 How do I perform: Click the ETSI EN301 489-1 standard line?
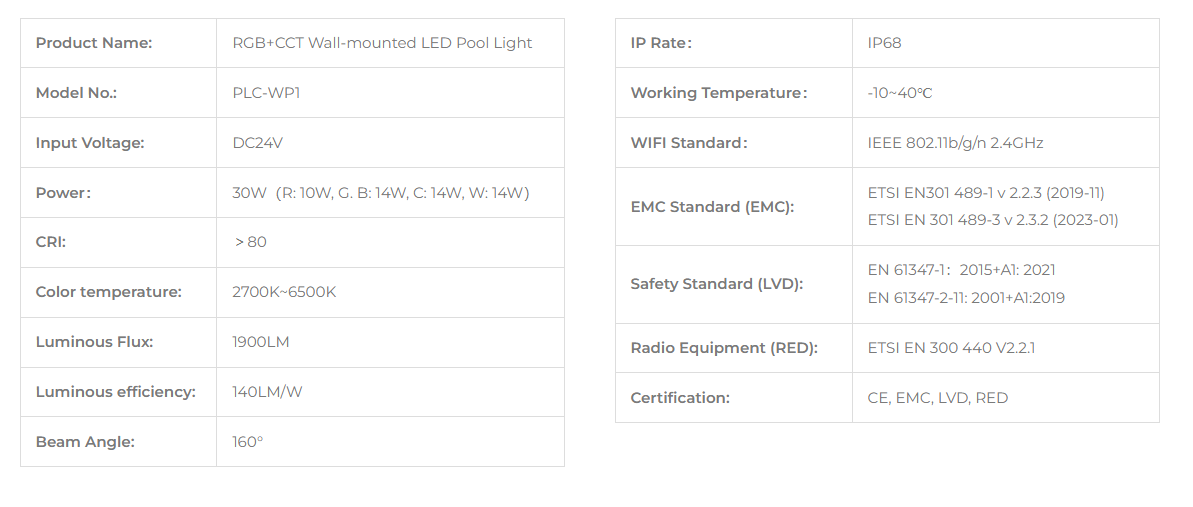(986, 193)
